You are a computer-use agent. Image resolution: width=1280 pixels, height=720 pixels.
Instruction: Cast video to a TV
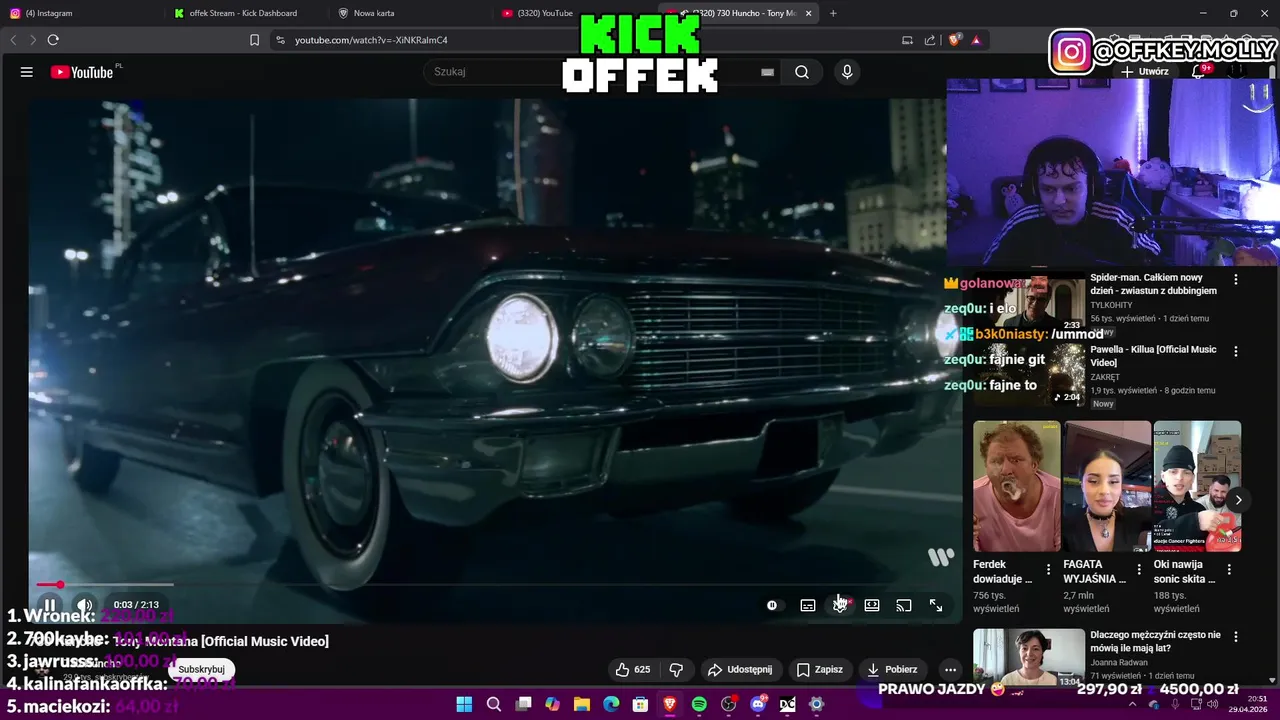tap(904, 605)
